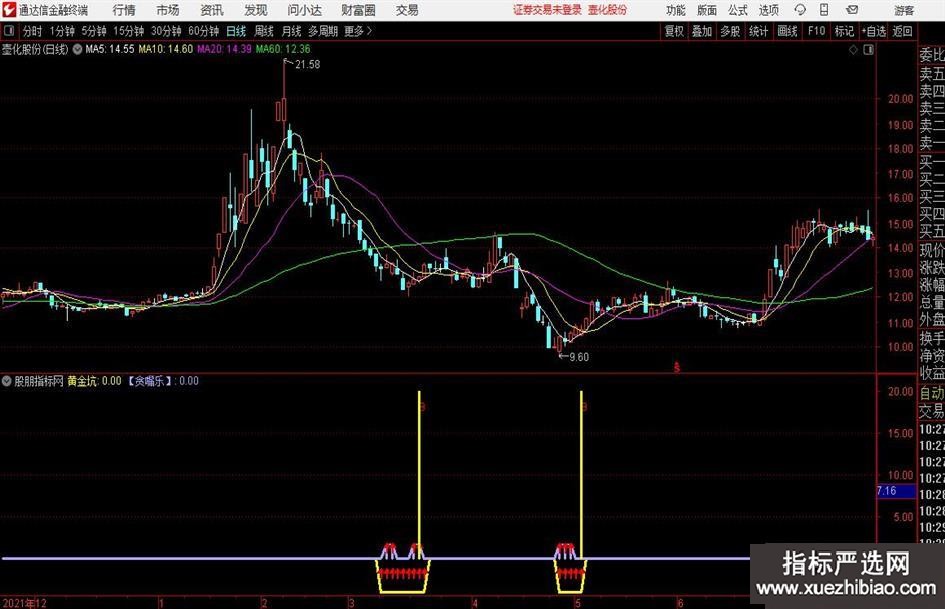Image resolution: width=945 pixels, height=609 pixels.
Task: Switch to the 5分钟 period tab
Action: coord(94,31)
